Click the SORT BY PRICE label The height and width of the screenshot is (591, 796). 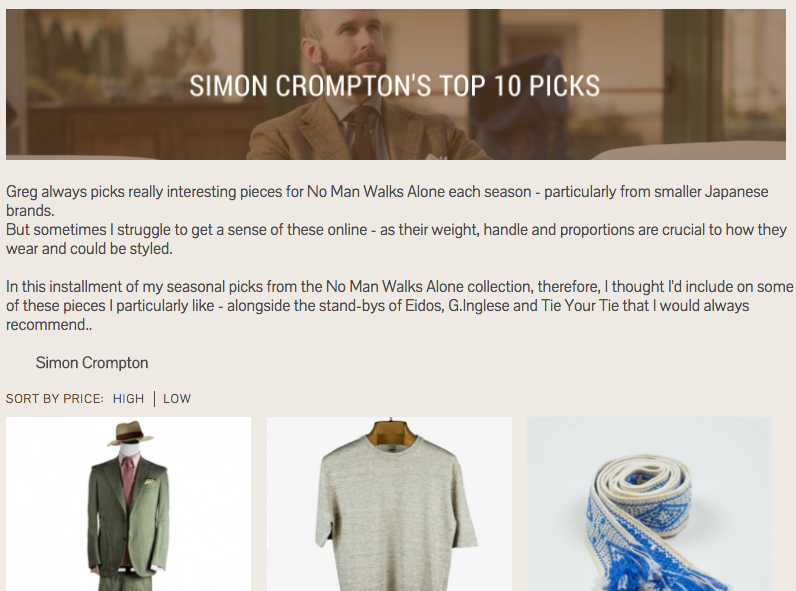(x=55, y=399)
